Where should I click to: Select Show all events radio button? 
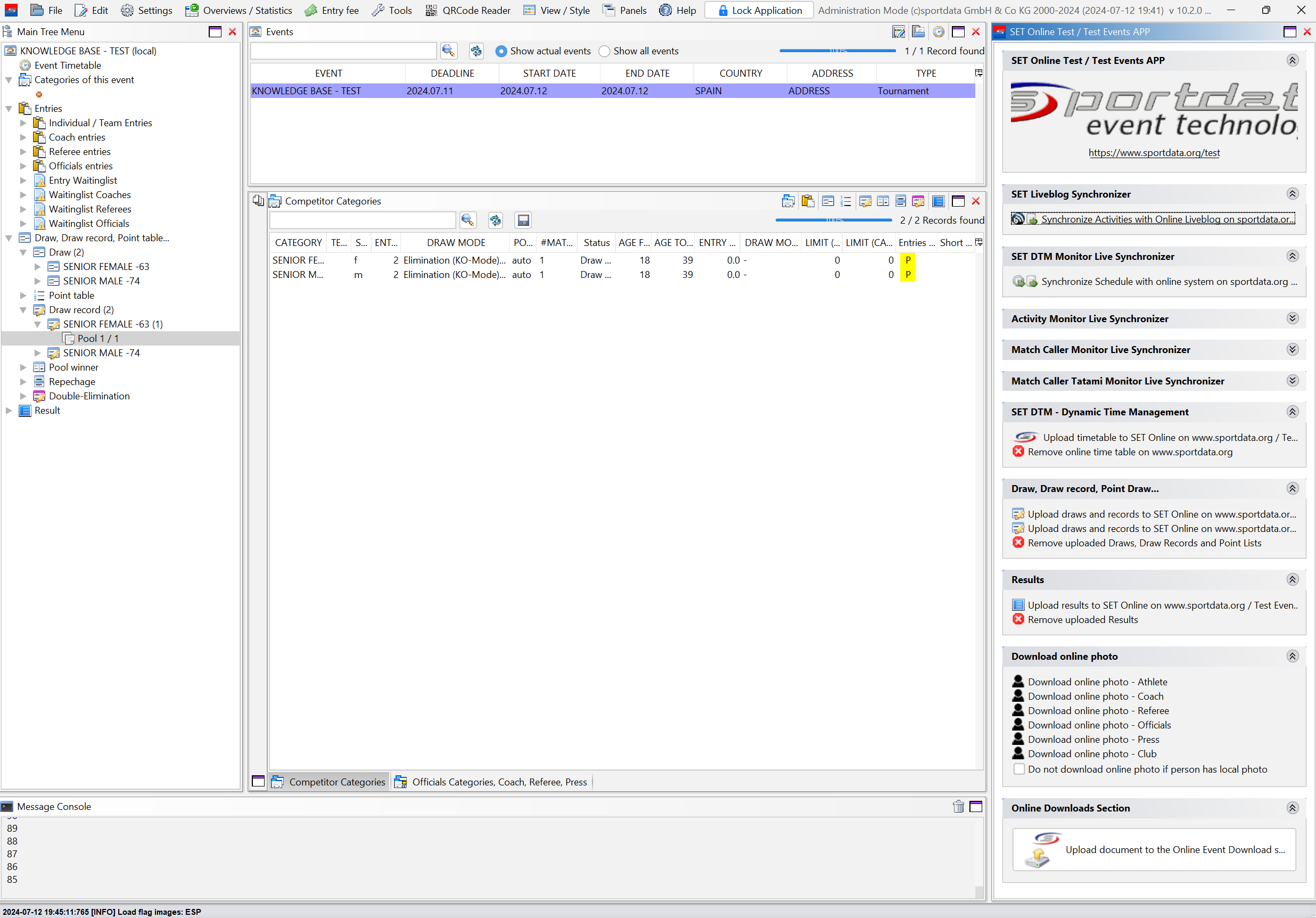click(x=604, y=51)
